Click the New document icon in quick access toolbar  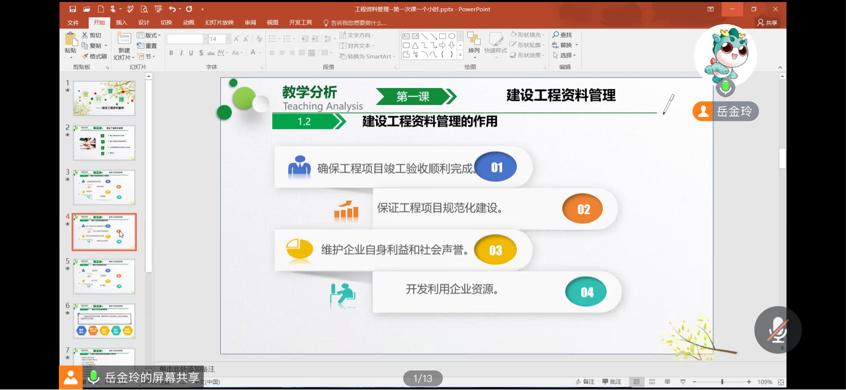(100, 9)
